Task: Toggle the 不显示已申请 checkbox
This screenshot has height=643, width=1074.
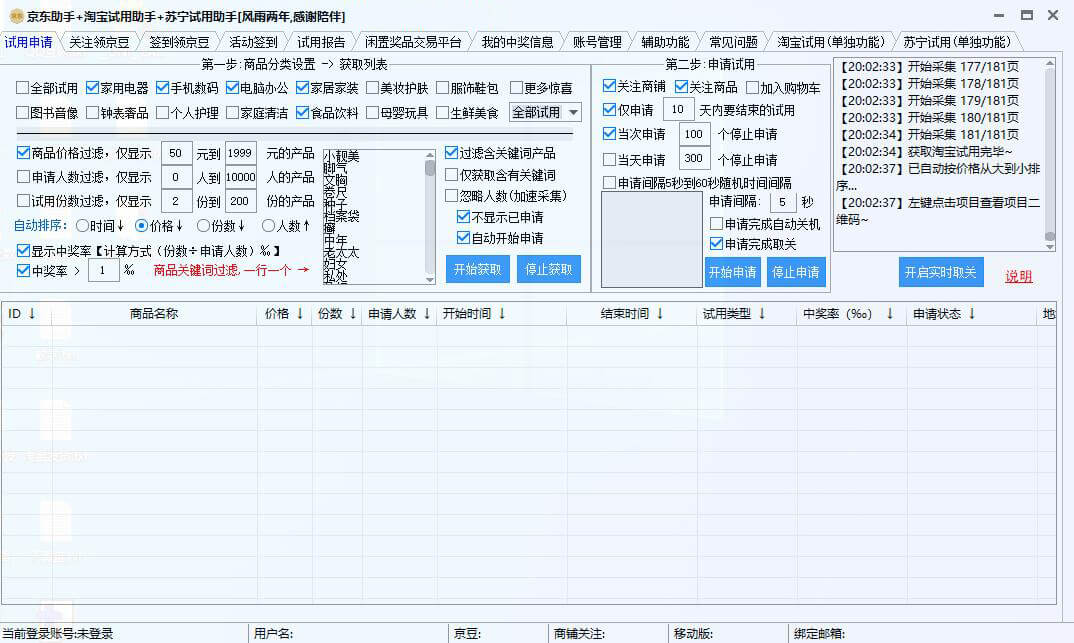Action: coord(464,217)
